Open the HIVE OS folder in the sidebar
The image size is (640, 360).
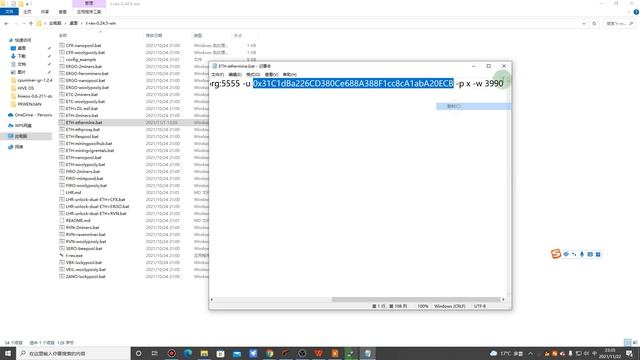[x=25, y=88]
